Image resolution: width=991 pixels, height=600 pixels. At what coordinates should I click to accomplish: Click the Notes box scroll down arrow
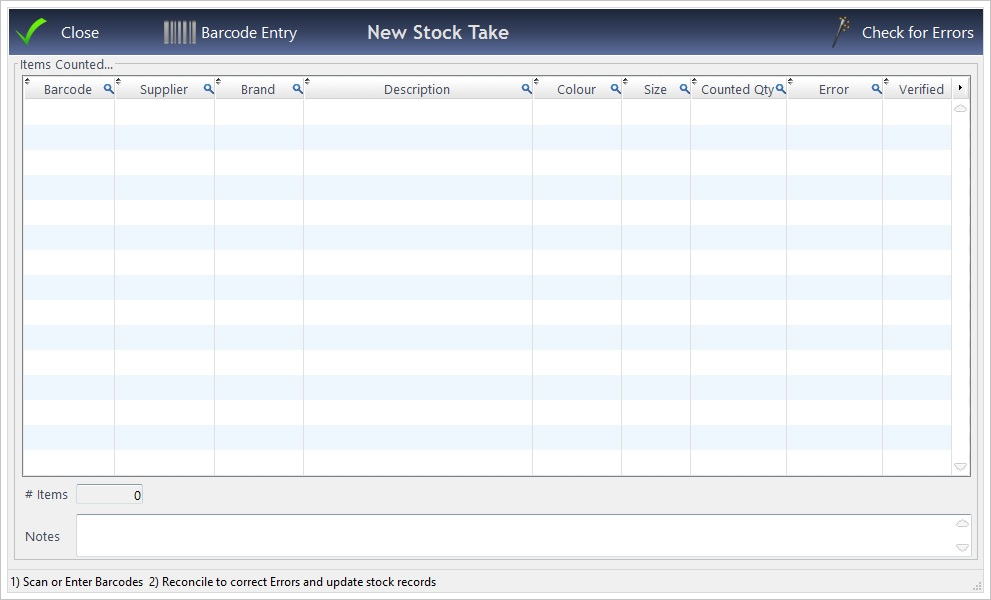pos(962,548)
